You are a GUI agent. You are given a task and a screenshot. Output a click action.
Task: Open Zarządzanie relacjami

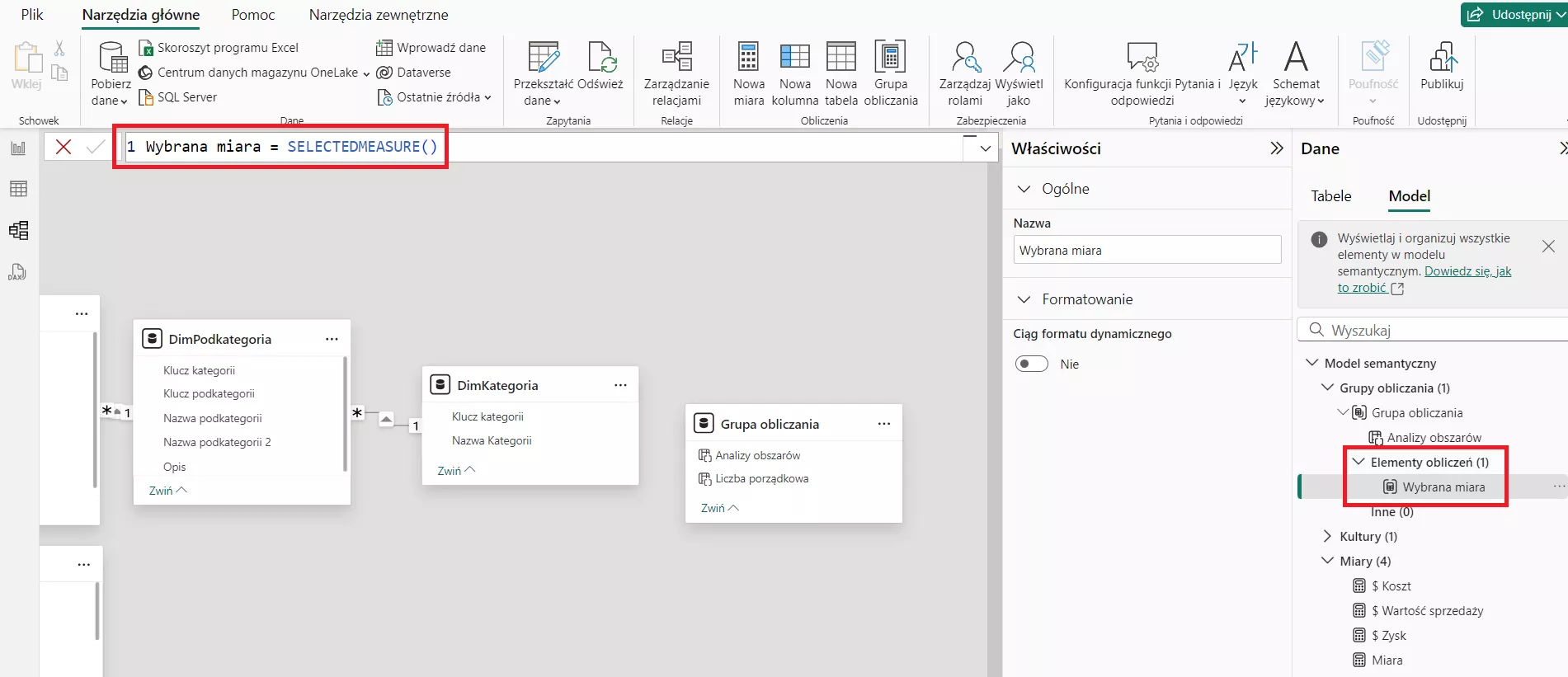[x=676, y=58]
